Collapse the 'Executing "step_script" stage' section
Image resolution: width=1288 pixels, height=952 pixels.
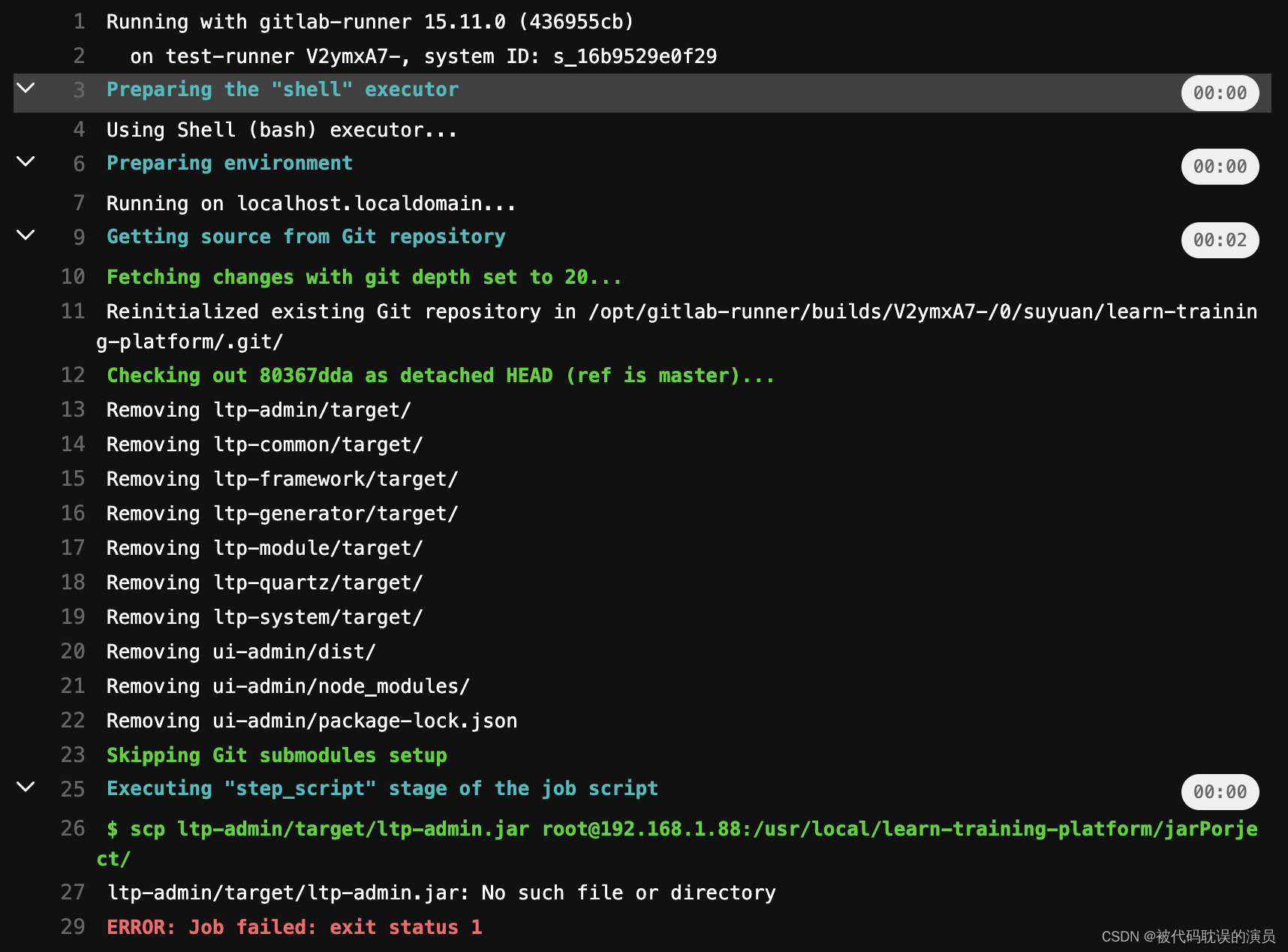[x=26, y=787]
